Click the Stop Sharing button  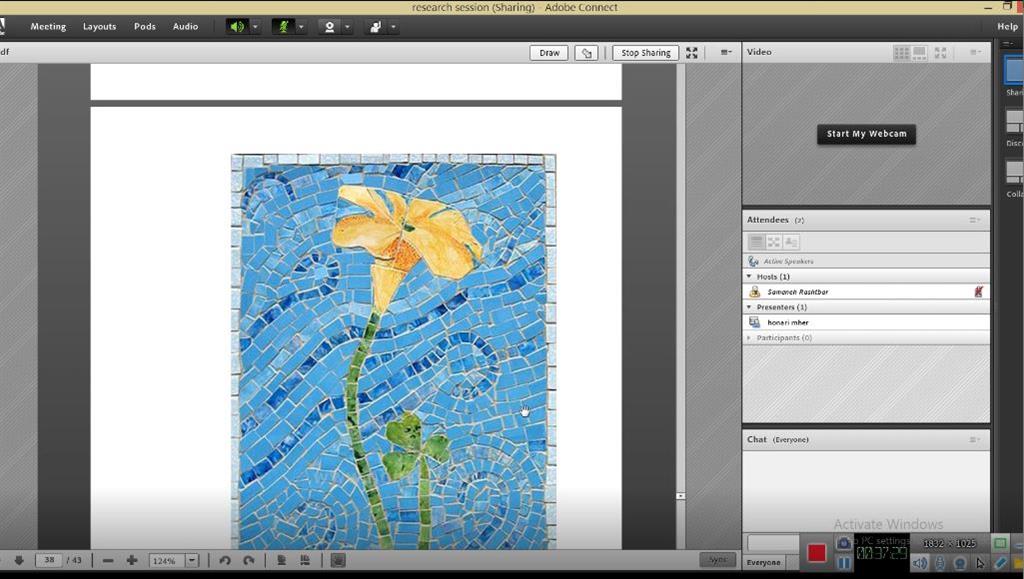[646, 53]
